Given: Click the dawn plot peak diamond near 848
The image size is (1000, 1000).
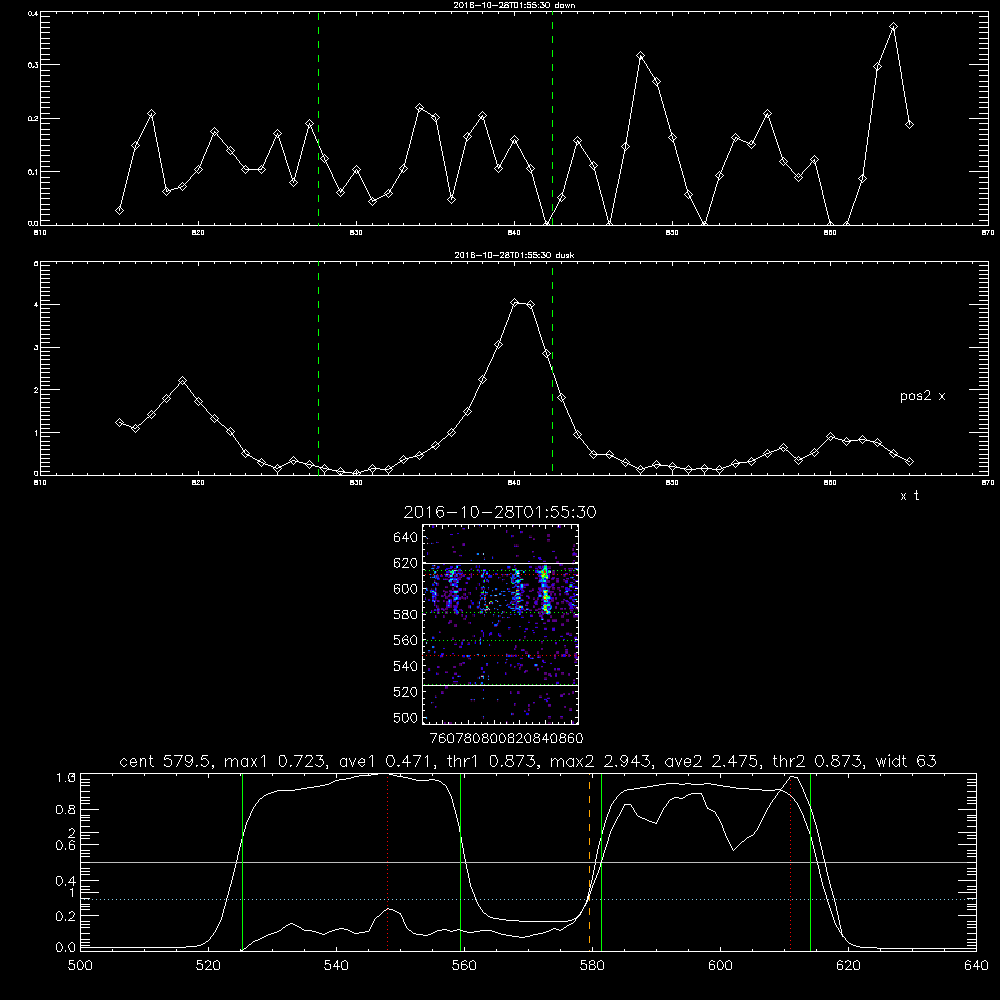Looking at the screenshot, I should click(641, 55).
